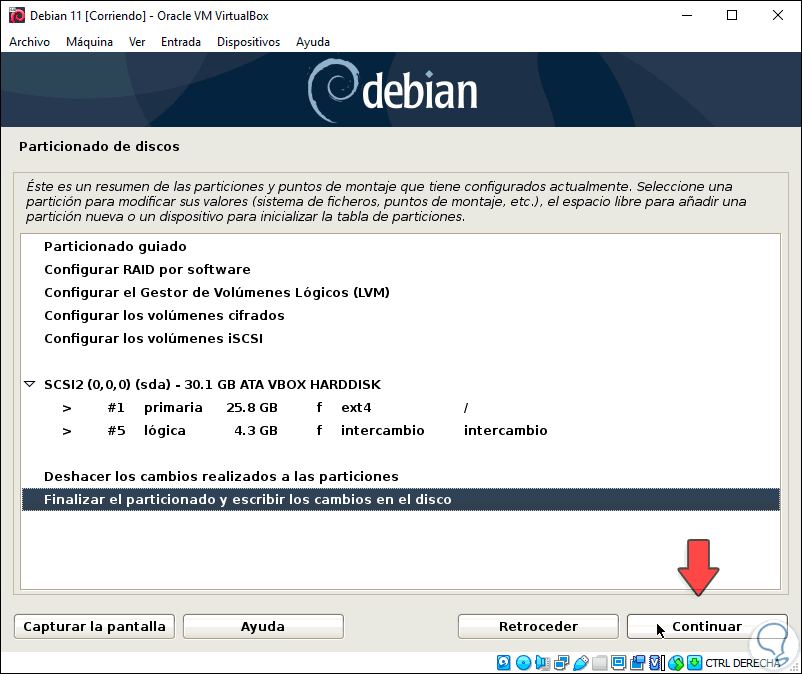Open the Dispositivos menu
This screenshot has height=674, width=802.
[248, 42]
